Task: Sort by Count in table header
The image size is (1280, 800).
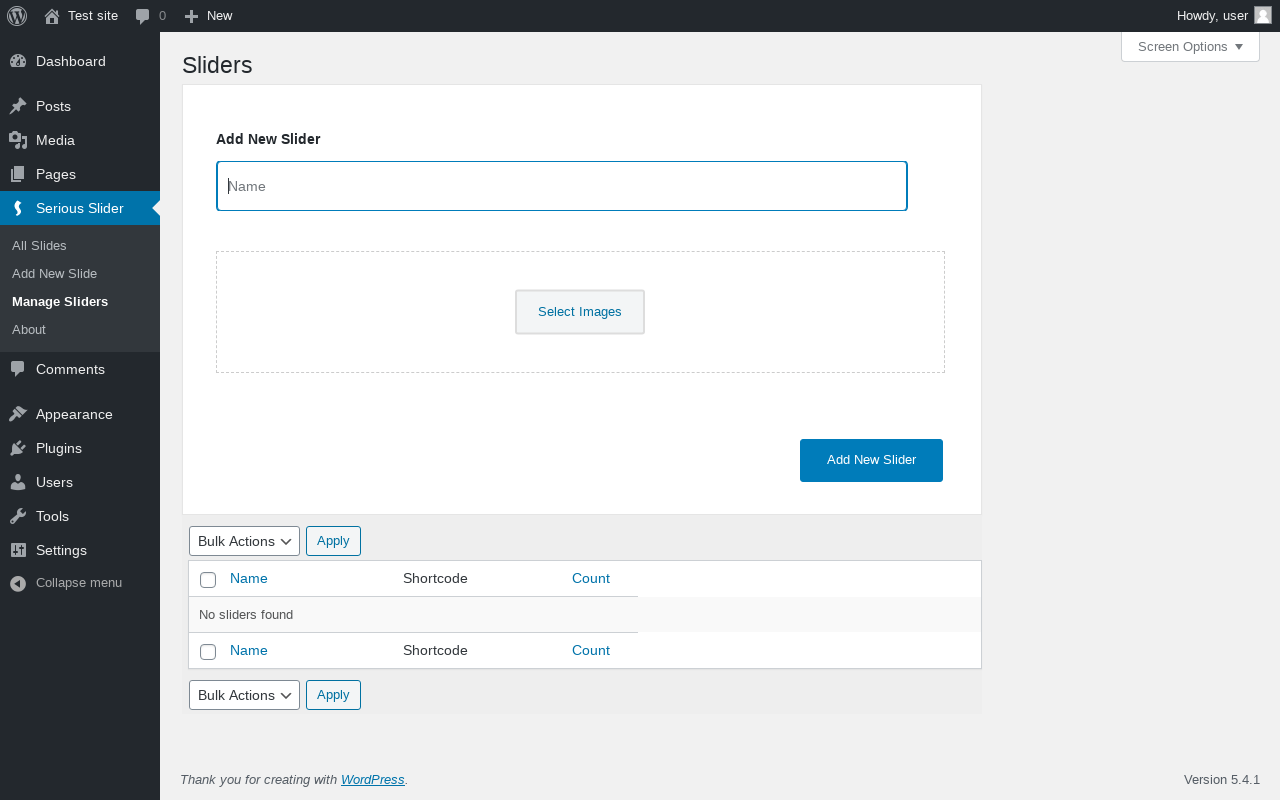Action: pos(591,578)
